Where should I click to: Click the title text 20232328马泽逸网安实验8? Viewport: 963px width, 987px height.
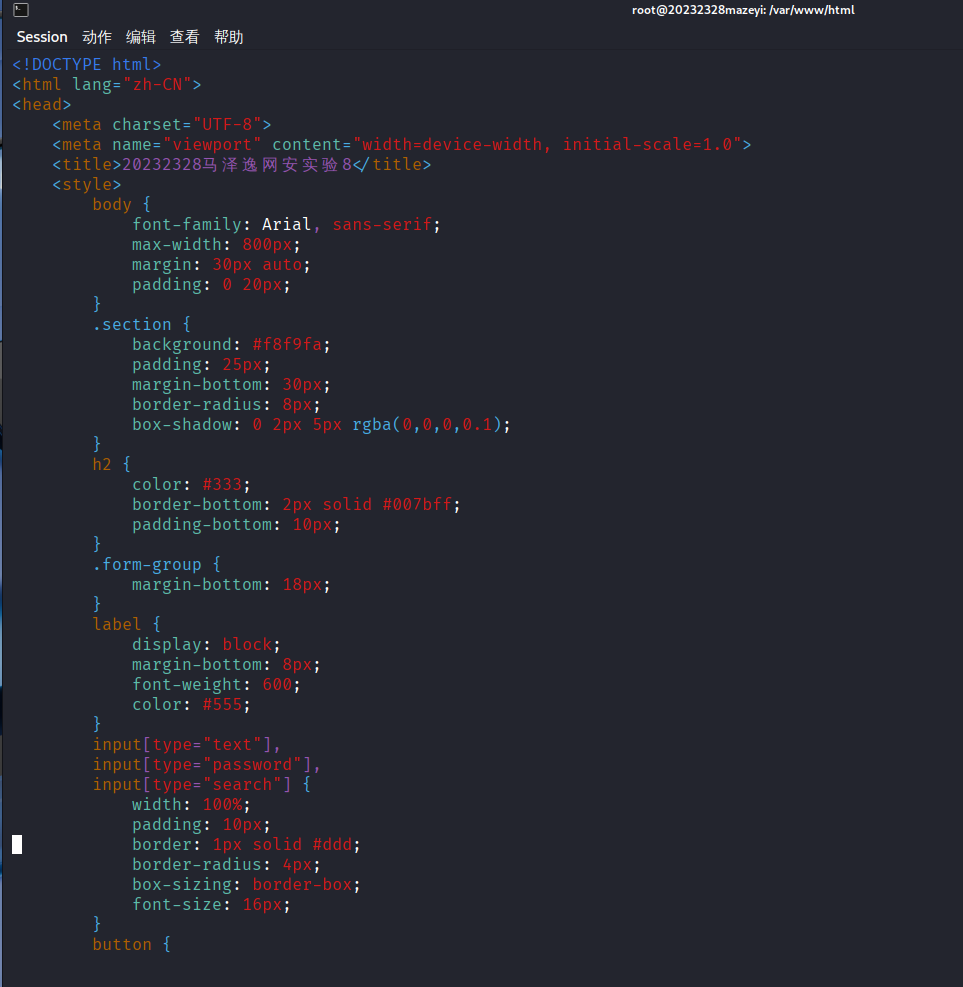pyautogui.click(x=237, y=164)
